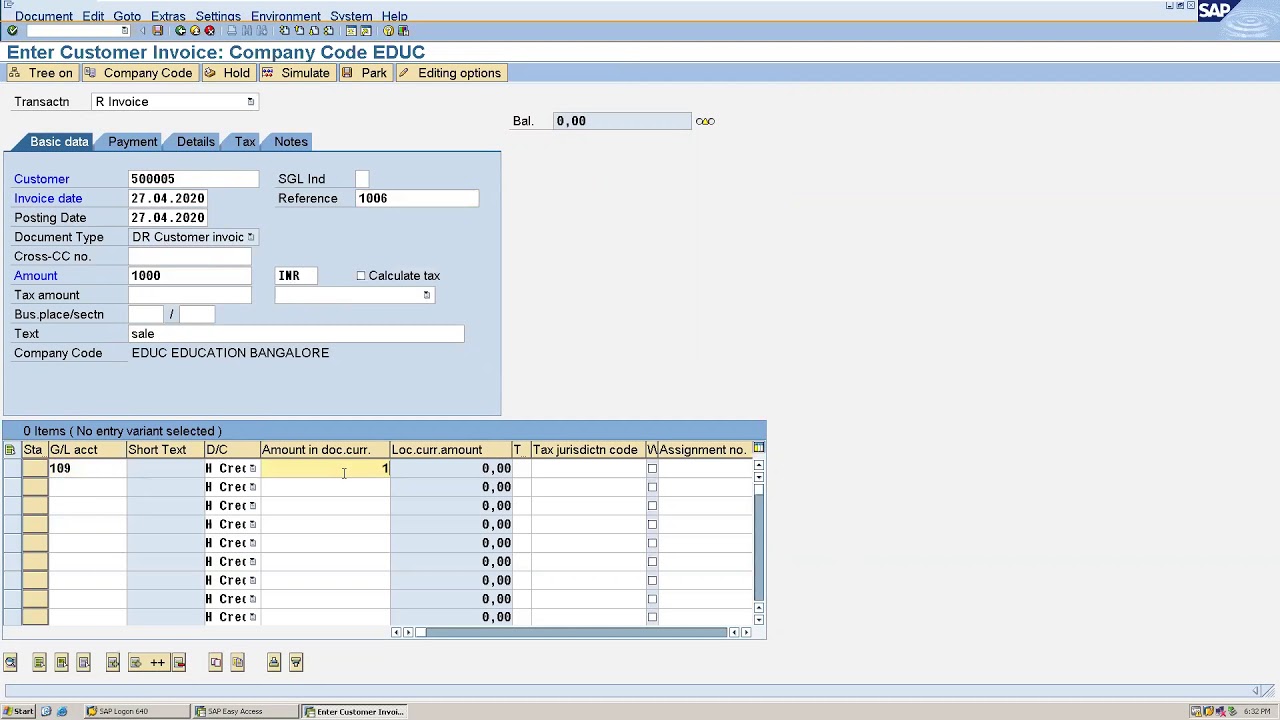Switch to SAP Logon 640 taskbar window
This screenshot has height=720, width=1280.
[x=136, y=712]
